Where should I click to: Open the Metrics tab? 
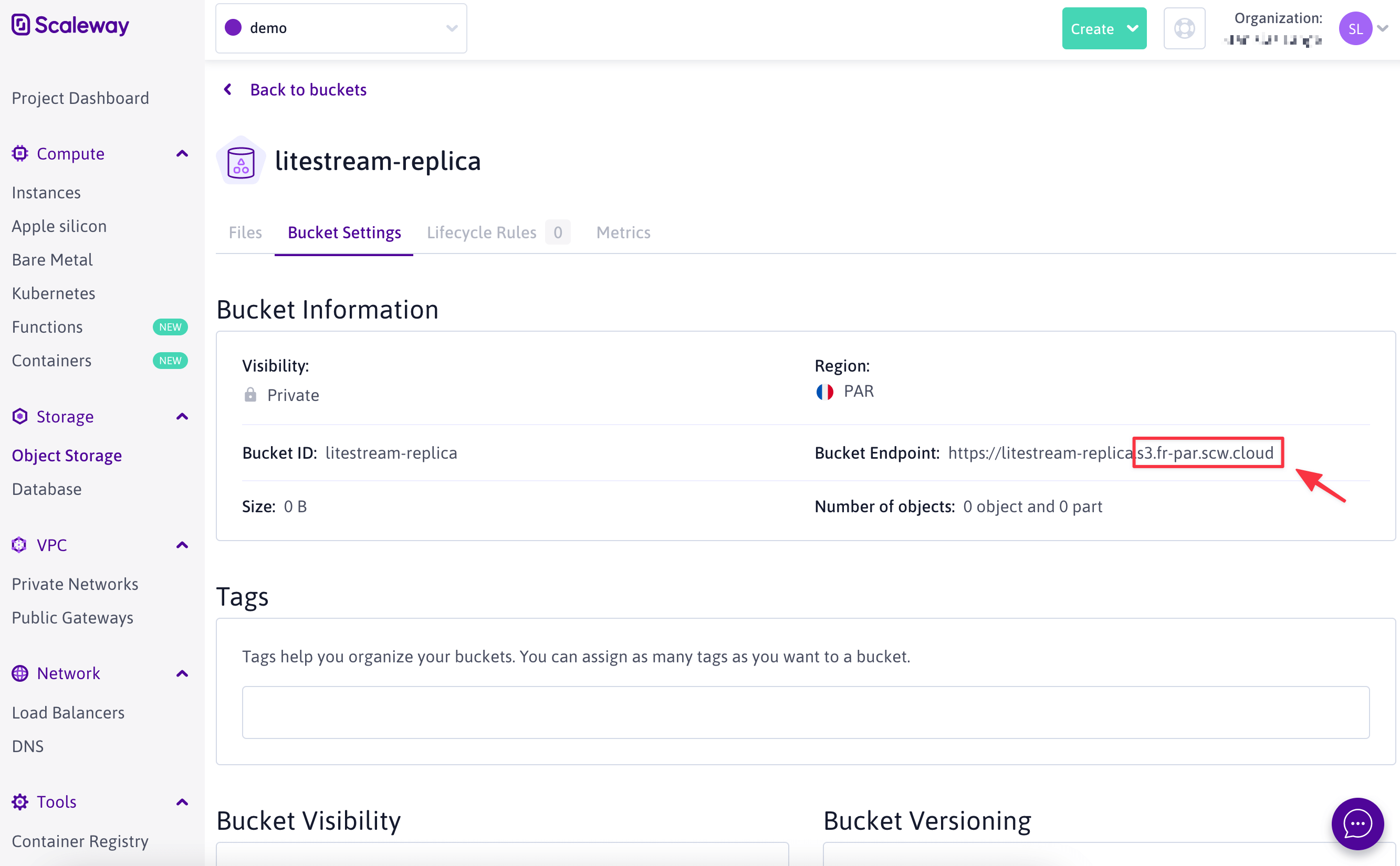tap(623, 232)
